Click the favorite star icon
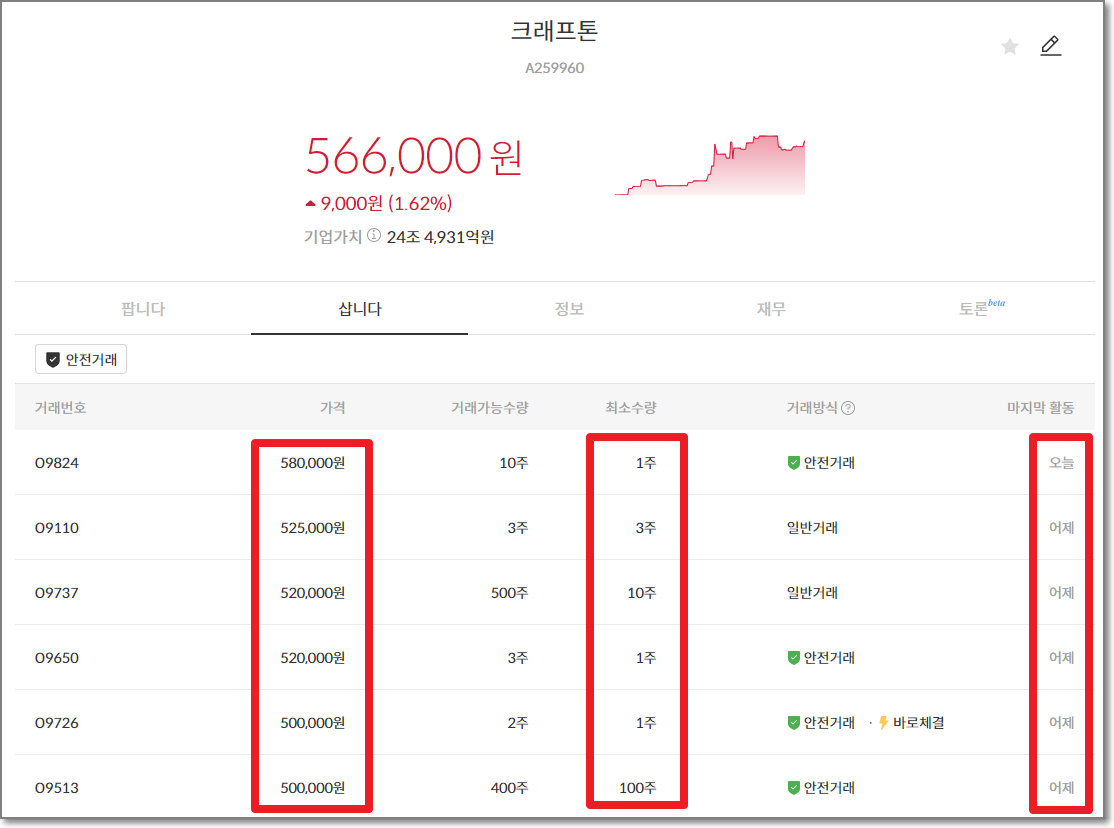1114x828 pixels. (x=1010, y=47)
